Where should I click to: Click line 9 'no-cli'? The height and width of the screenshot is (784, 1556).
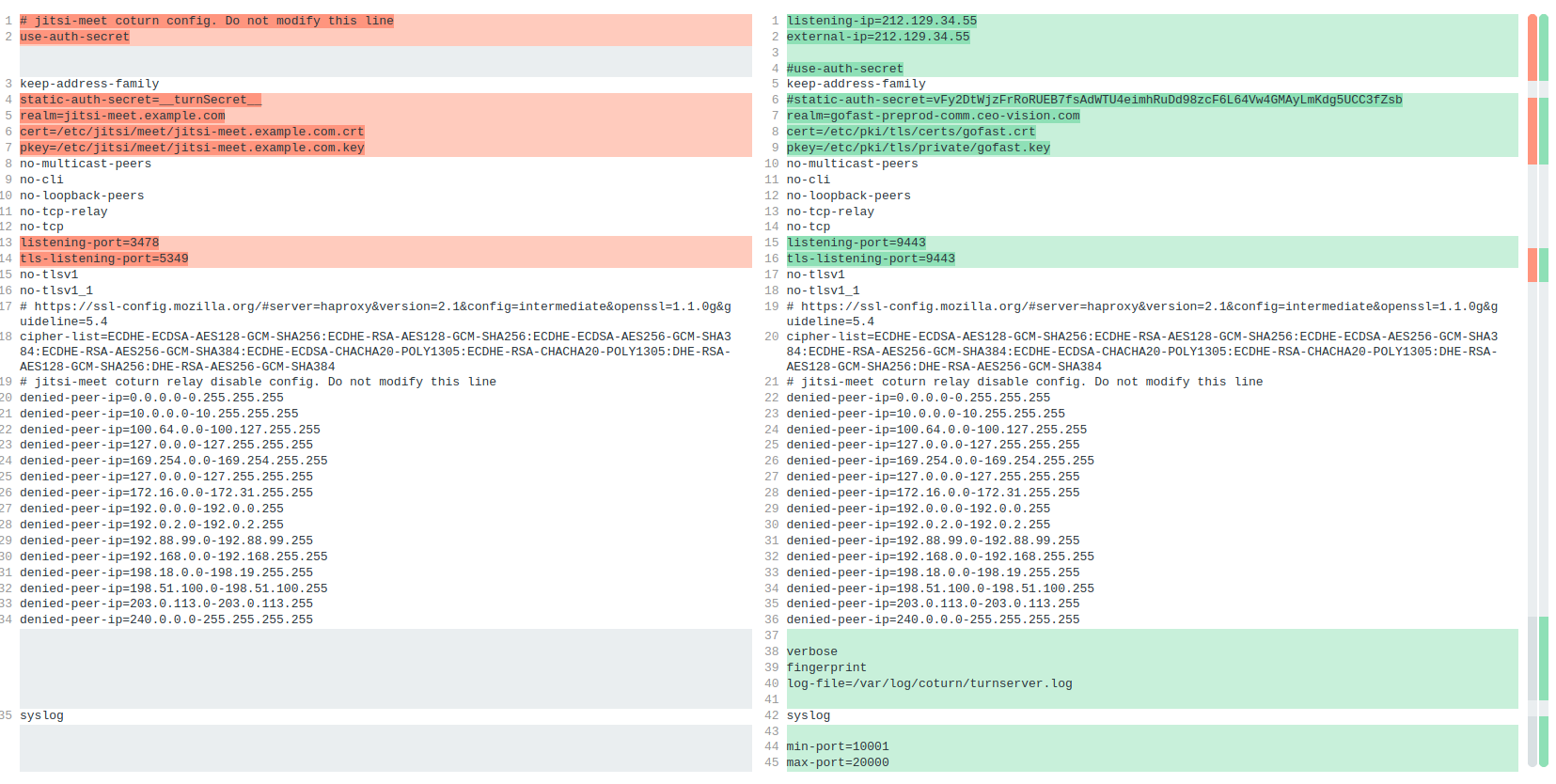click(41, 180)
